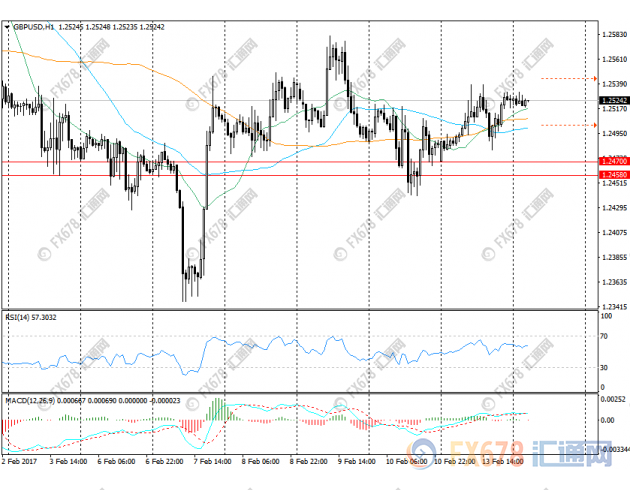Select the lower orange dashed arrow marker
Screen dimensions: 630x490
click(569, 125)
